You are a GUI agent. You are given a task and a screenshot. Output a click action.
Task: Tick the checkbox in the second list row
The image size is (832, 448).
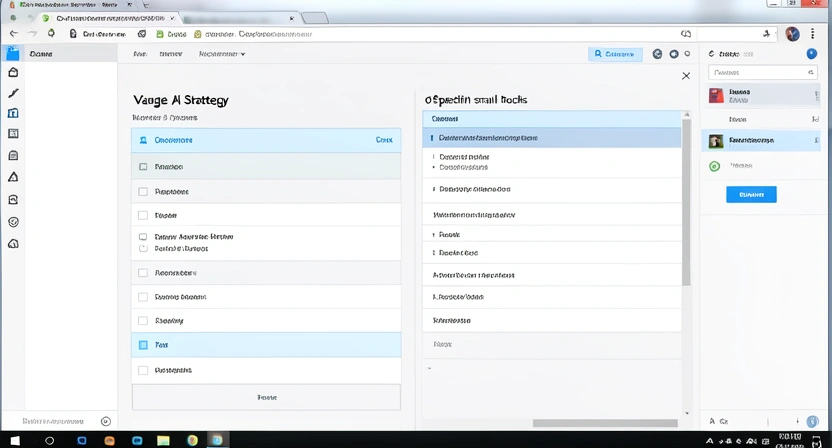pyautogui.click(x=143, y=167)
